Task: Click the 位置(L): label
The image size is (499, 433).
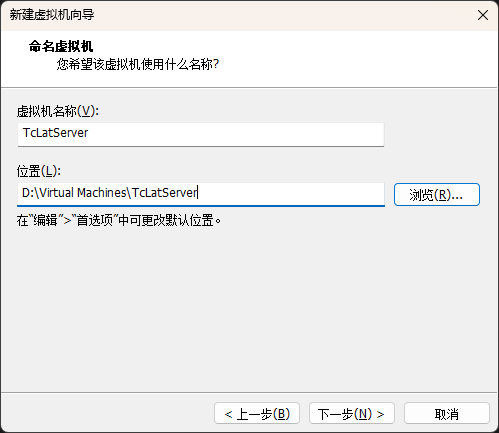Action: pos(39,171)
